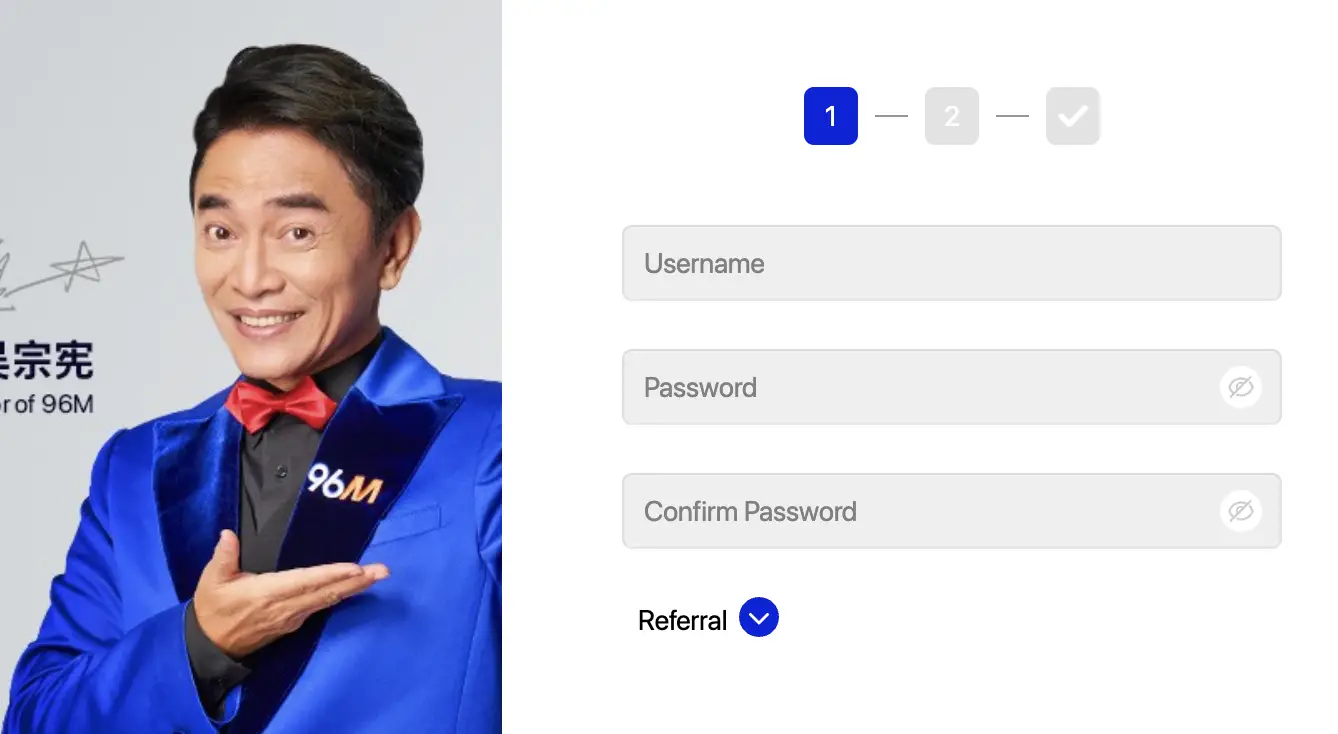Screen dimensions: 1338x734
Task: Expand the Referral section with the blue chevron
Action: coord(758,618)
